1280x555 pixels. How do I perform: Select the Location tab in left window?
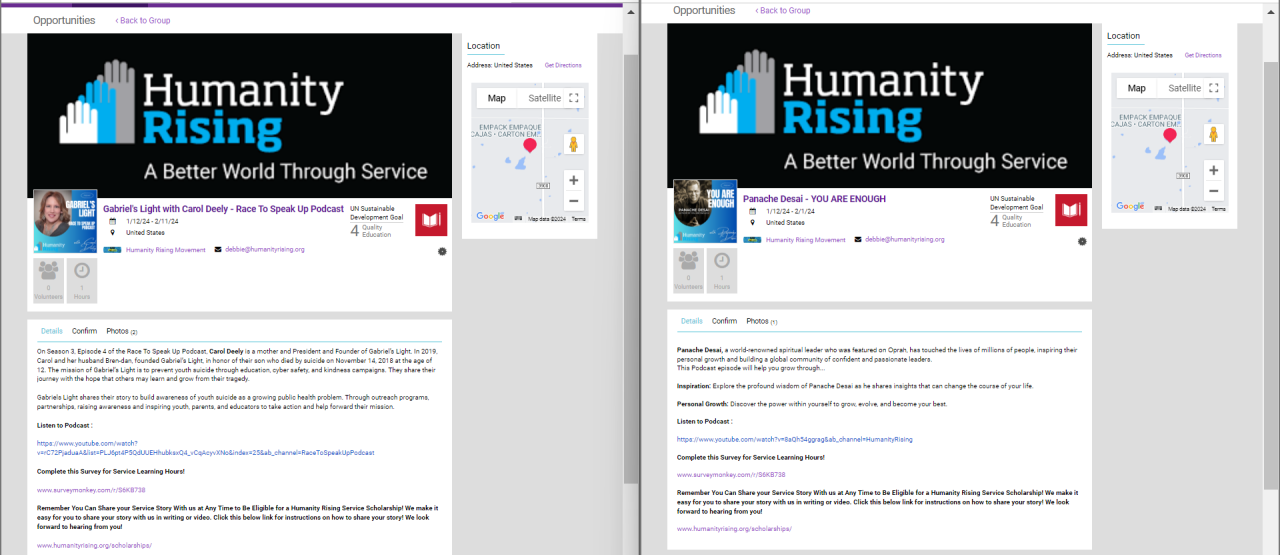(x=483, y=46)
